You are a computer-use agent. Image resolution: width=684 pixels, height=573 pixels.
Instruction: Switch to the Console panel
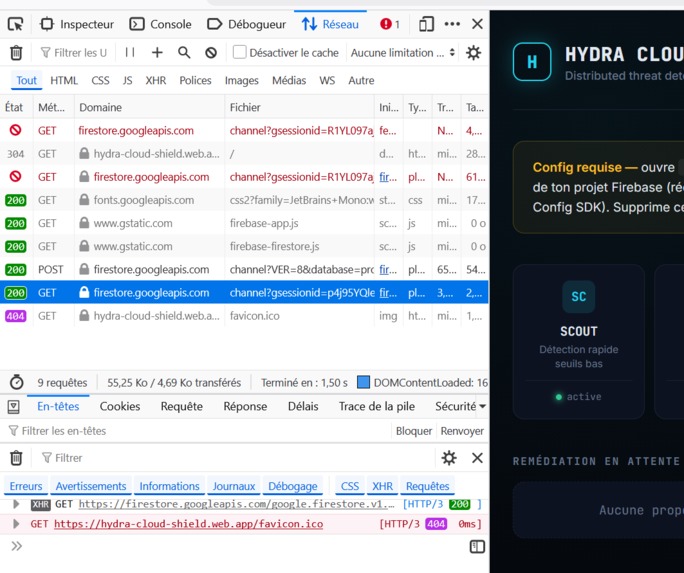[161, 24]
